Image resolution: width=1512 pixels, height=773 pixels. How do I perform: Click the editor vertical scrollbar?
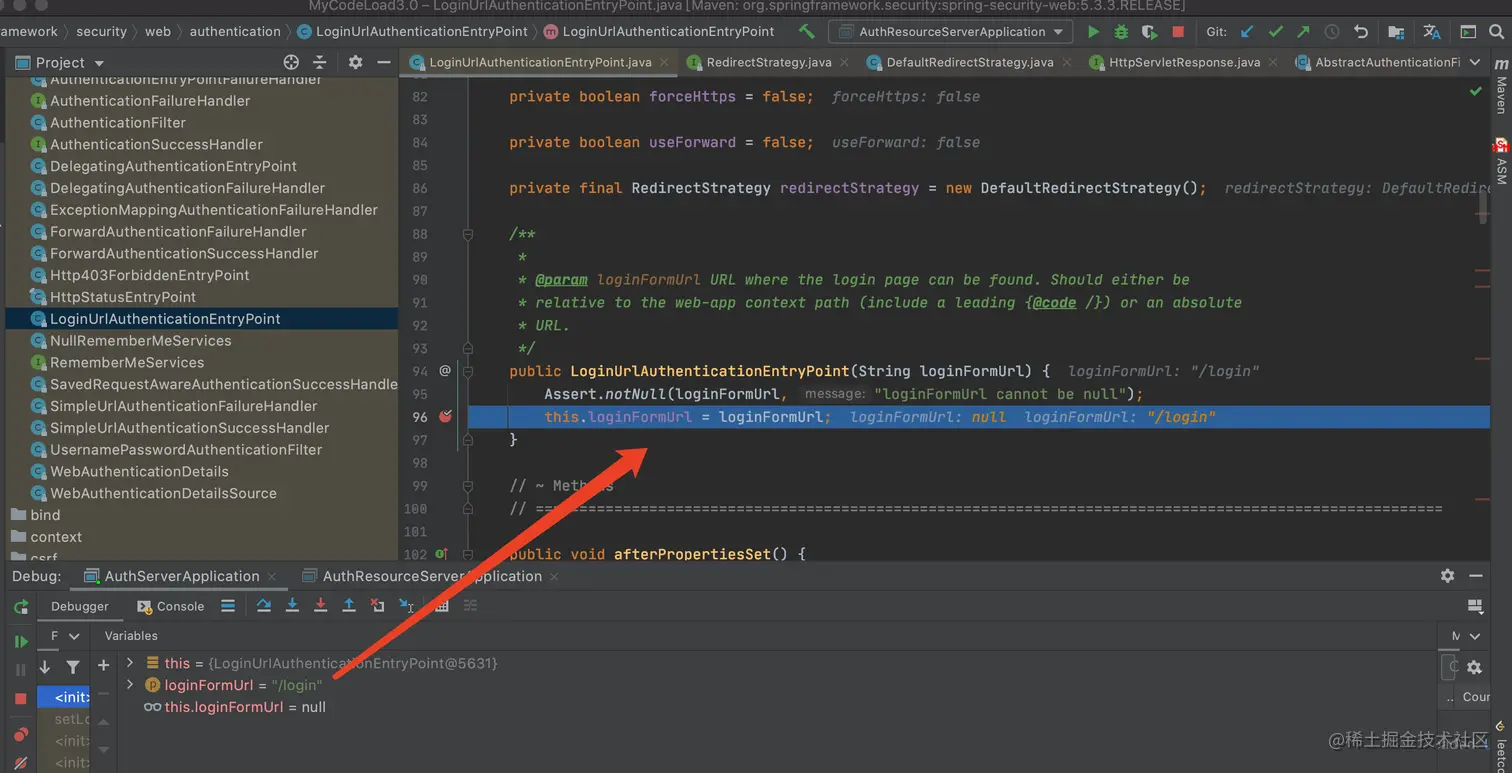coord(1483,205)
